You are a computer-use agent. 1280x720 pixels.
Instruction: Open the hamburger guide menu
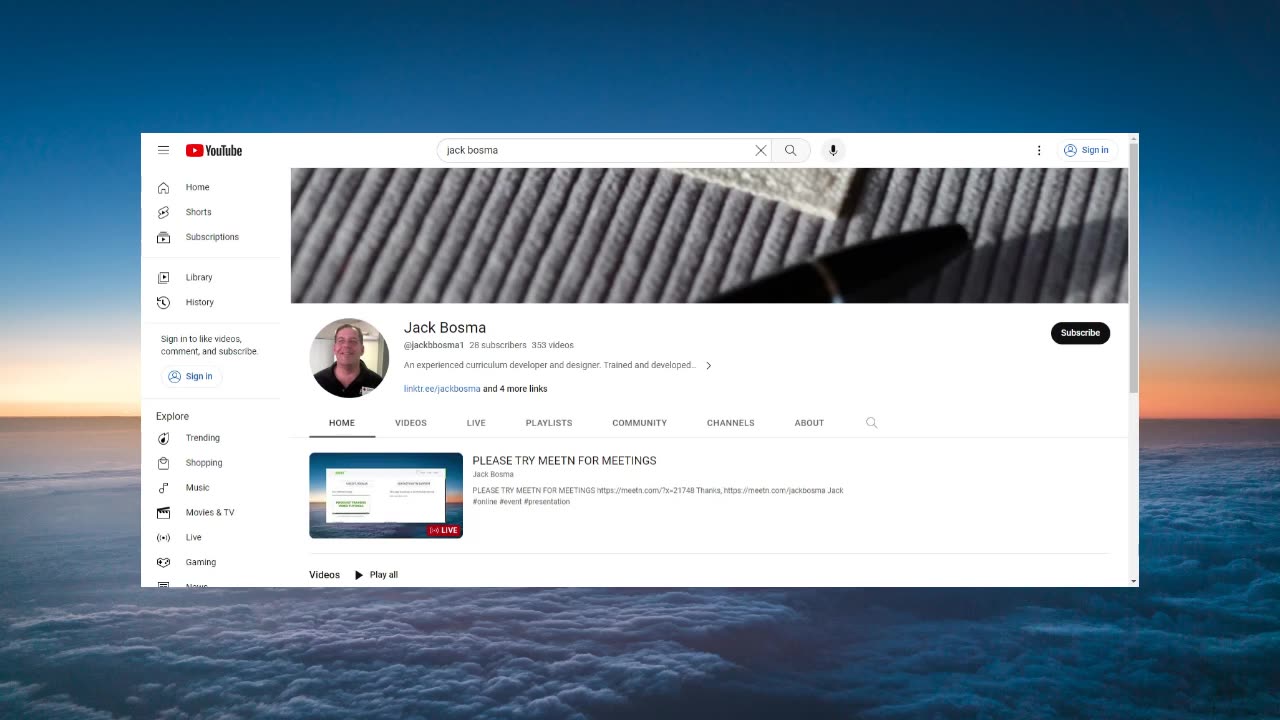pyautogui.click(x=163, y=150)
